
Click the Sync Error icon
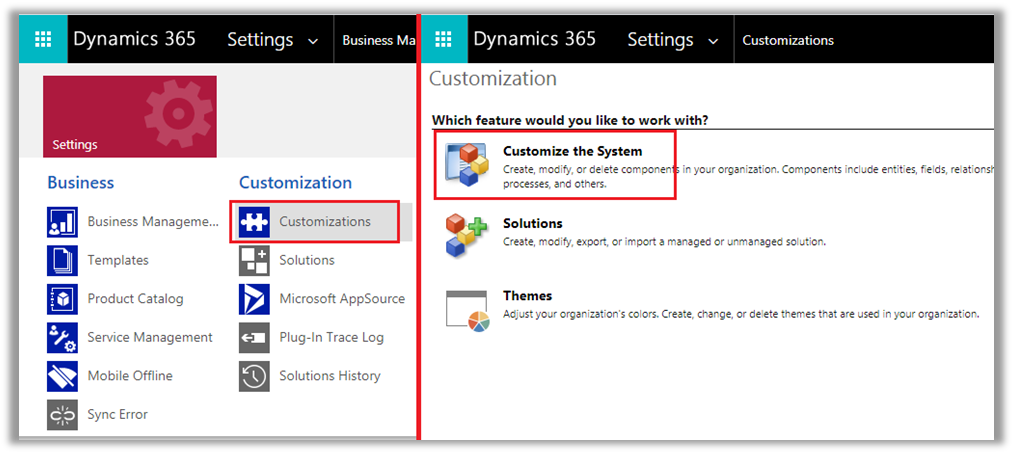tap(62, 414)
